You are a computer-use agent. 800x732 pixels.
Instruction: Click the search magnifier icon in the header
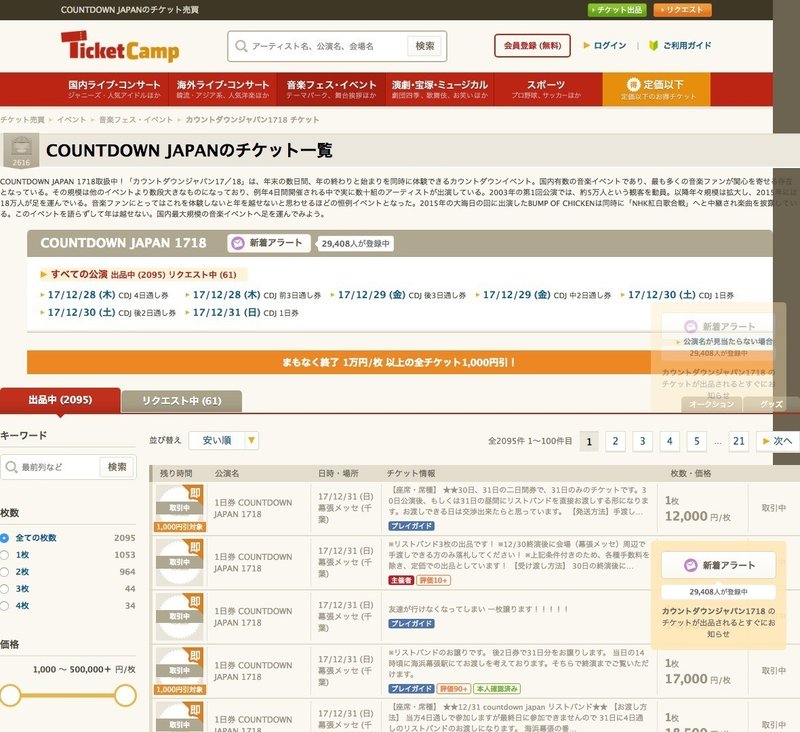click(x=241, y=46)
